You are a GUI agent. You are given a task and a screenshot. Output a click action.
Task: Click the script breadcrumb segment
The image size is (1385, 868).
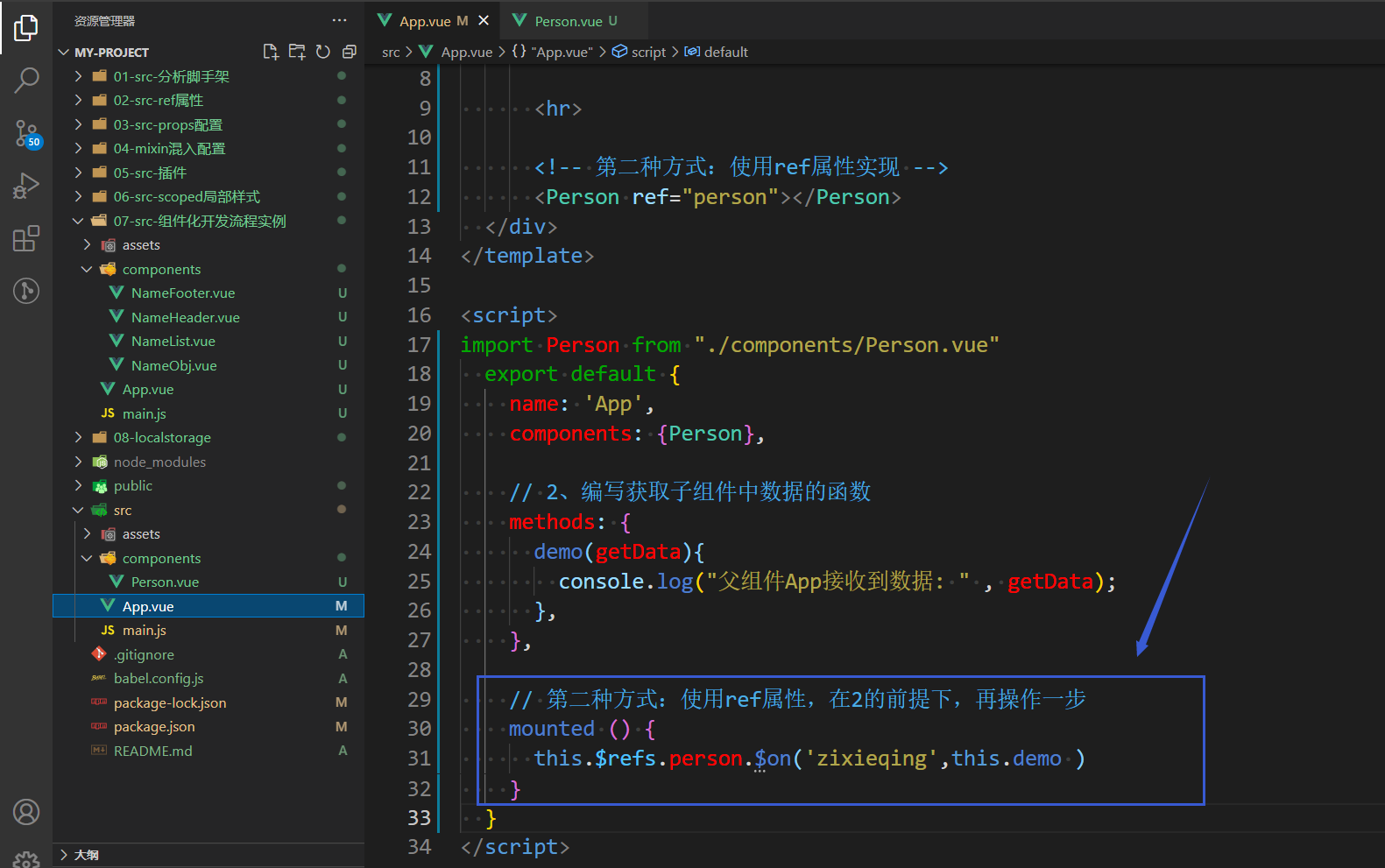coord(640,53)
